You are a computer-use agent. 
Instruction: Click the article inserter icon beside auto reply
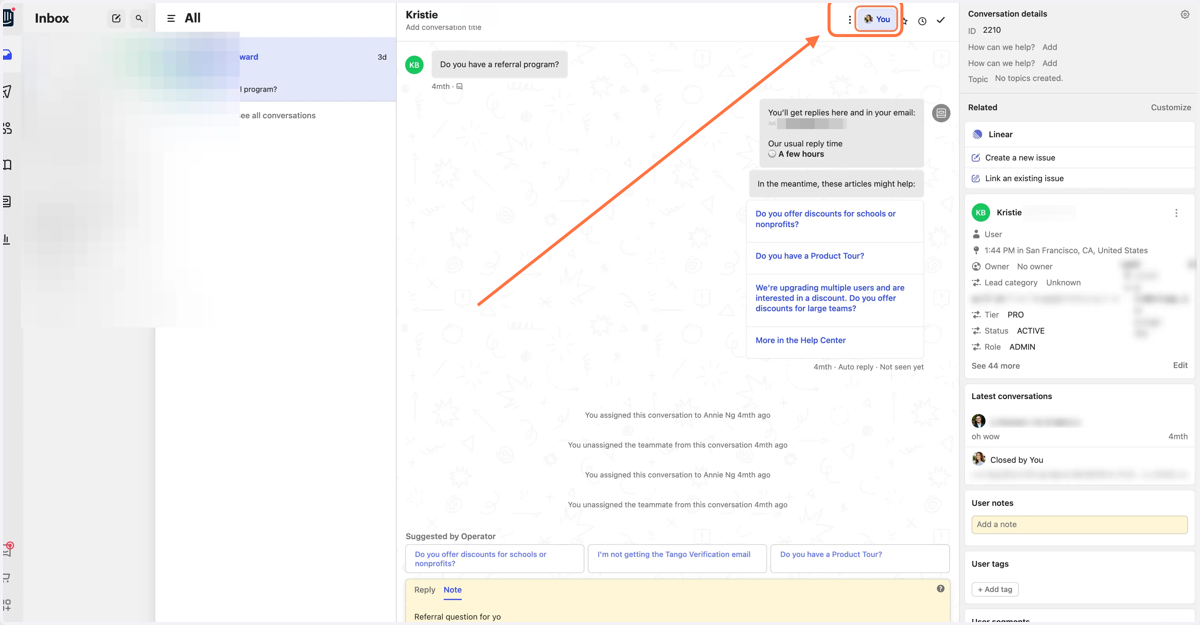(941, 113)
